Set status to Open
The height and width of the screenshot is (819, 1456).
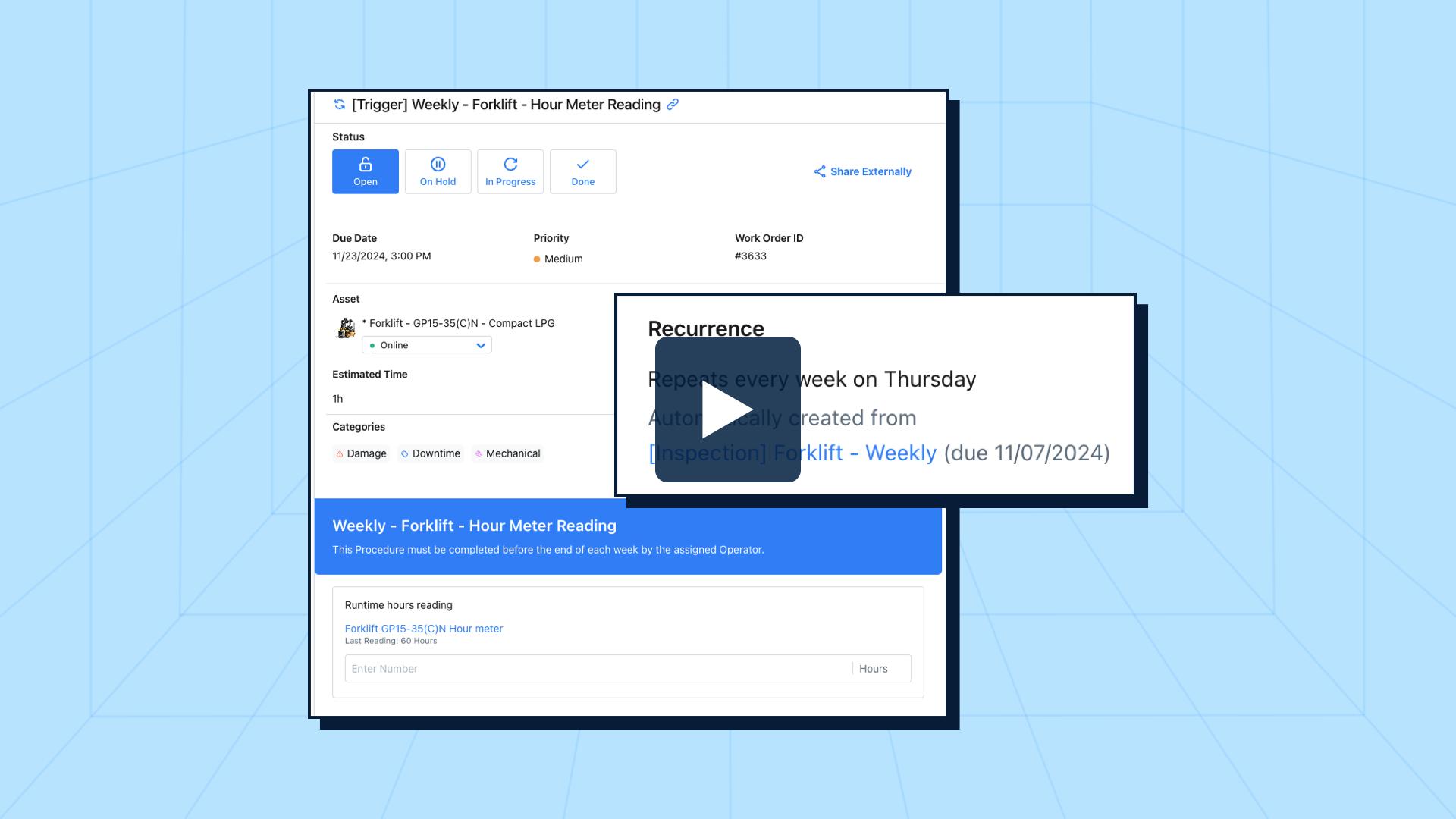pos(365,171)
